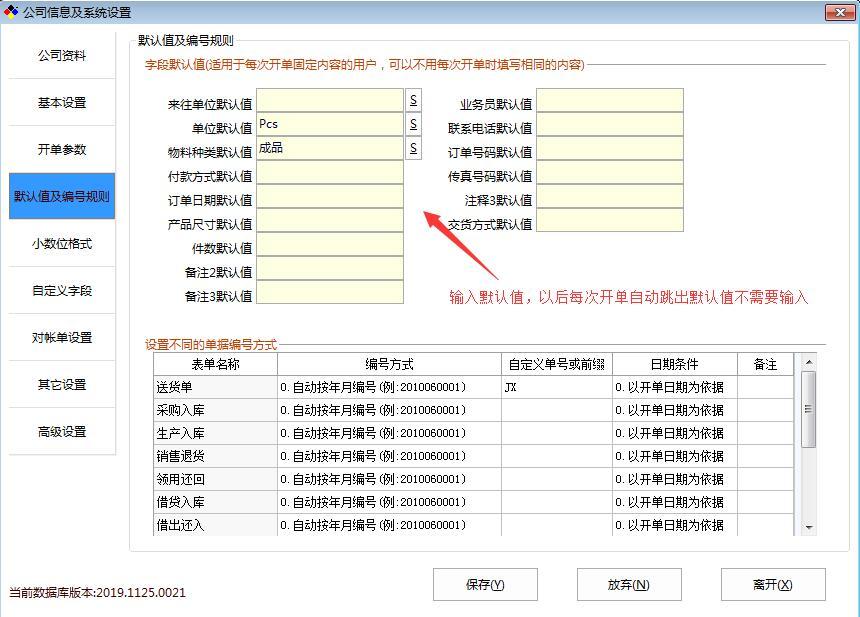The image size is (860, 617).
Task: Open the 其它设置 tab
Action: point(62,384)
